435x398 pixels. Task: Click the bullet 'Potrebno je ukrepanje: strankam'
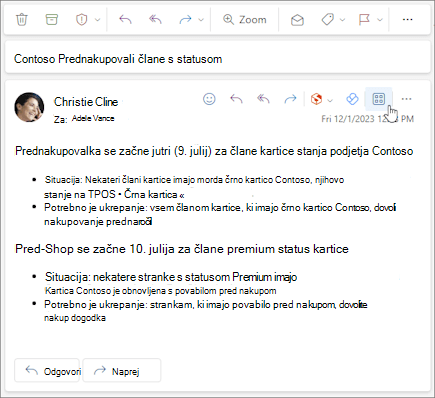(206, 305)
